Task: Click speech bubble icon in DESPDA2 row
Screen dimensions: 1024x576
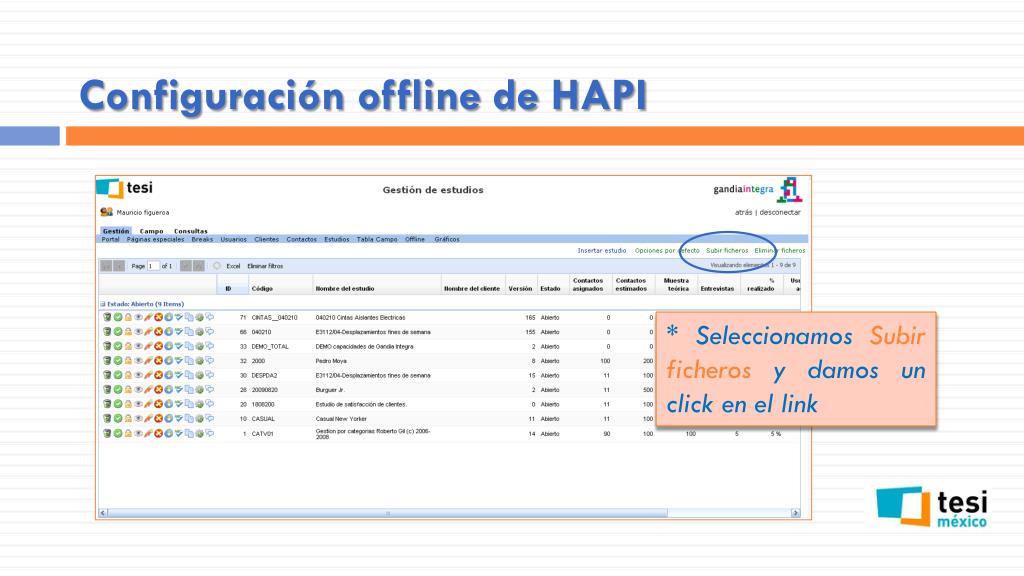Action: (210, 375)
